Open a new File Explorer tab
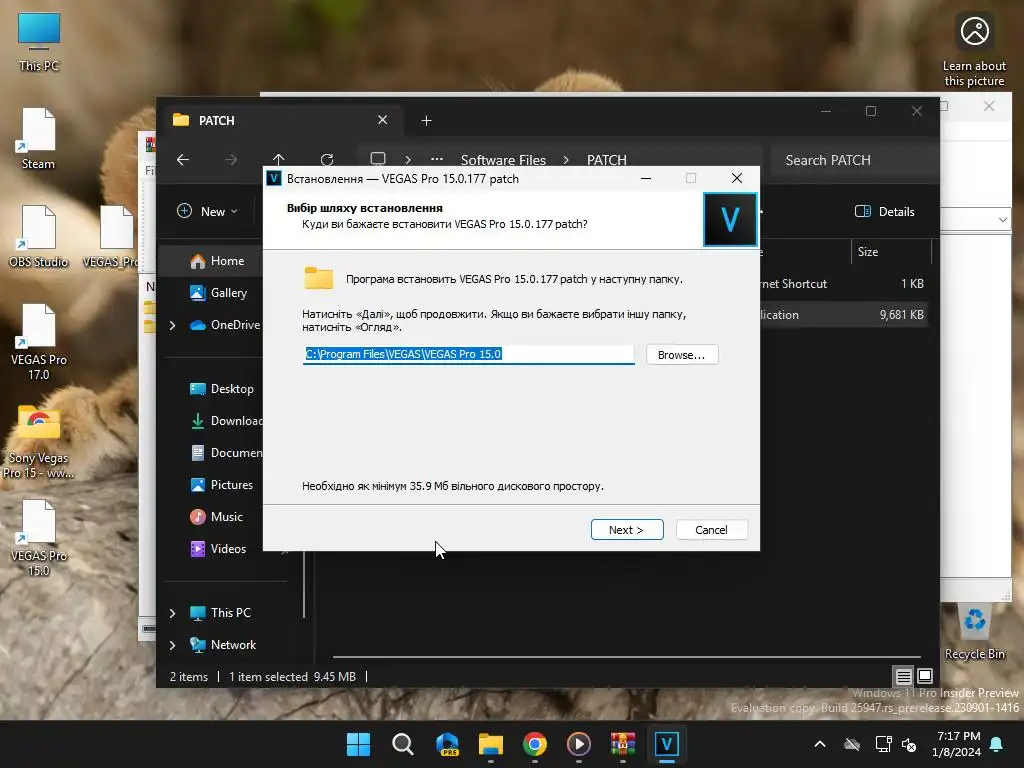1024x768 pixels. tap(426, 121)
